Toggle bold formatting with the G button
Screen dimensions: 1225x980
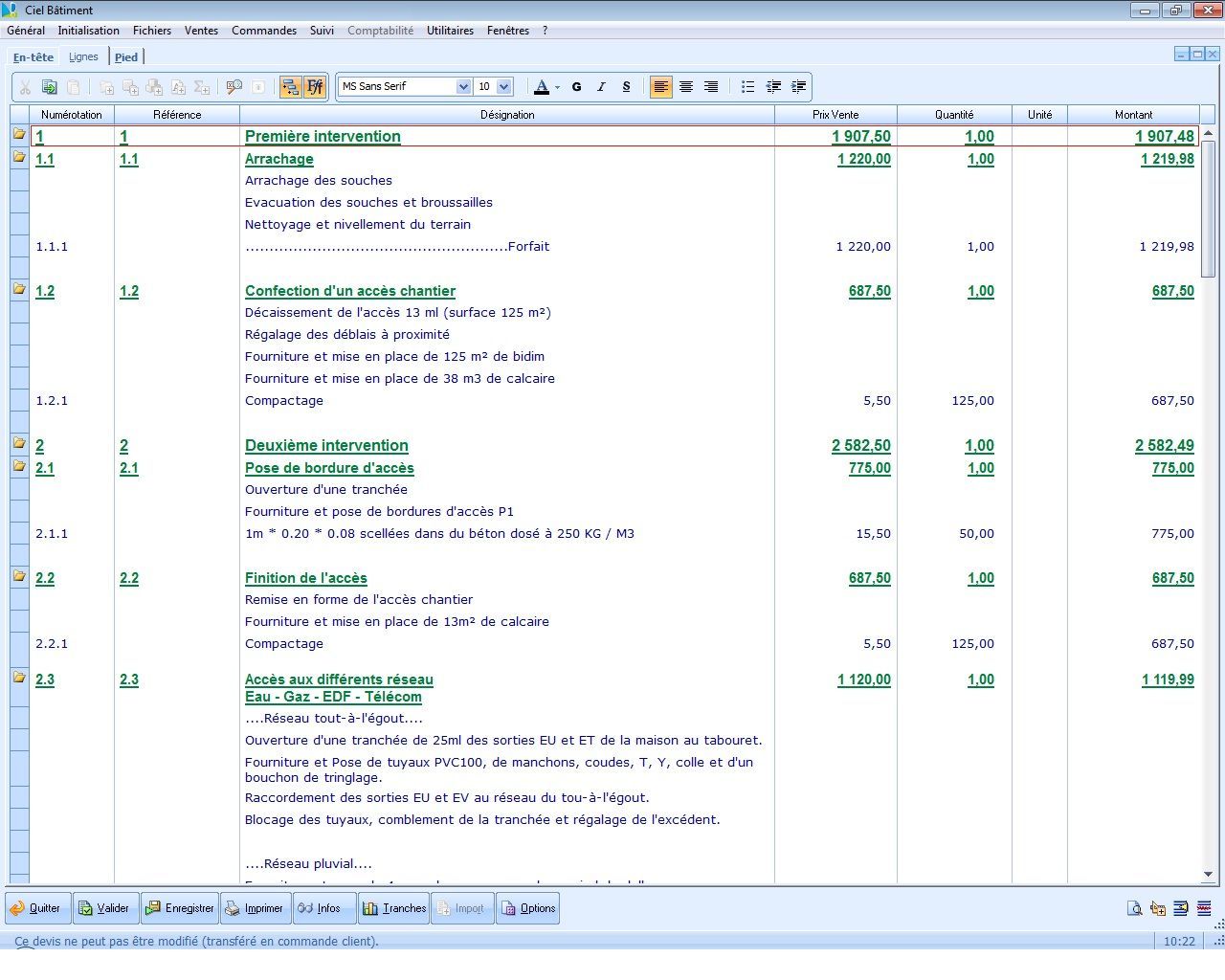coord(576,87)
